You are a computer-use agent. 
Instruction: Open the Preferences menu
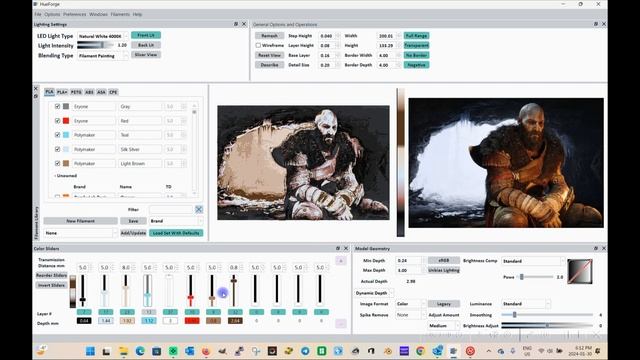click(x=75, y=14)
